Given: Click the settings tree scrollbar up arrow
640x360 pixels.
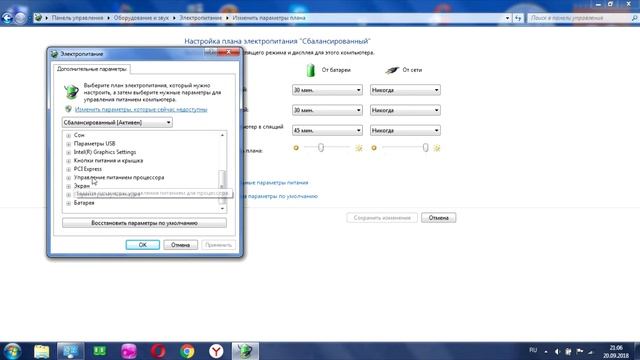Looking at the screenshot, I should click(222, 135).
